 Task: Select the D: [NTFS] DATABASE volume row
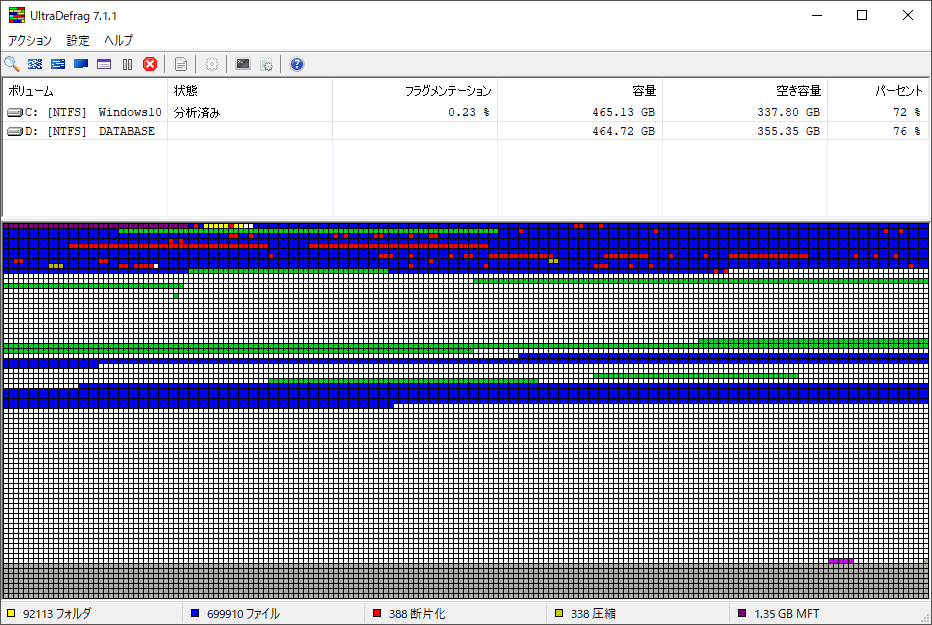click(466, 131)
